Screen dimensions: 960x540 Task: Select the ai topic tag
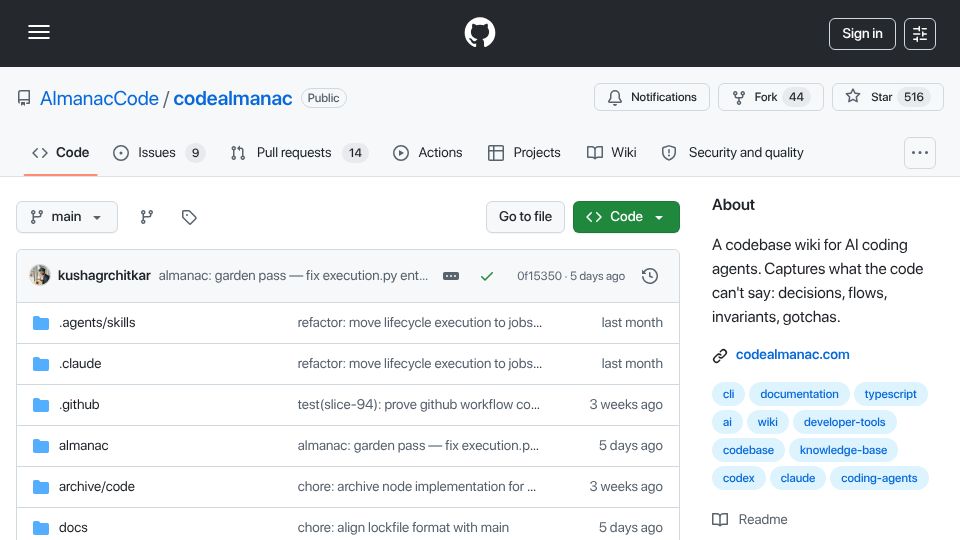coord(727,422)
